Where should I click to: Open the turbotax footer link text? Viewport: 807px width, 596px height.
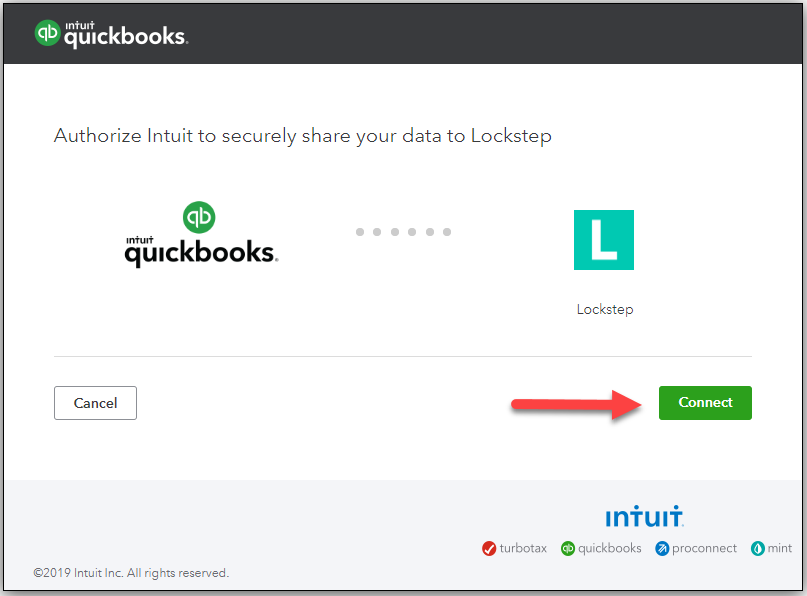click(x=523, y=548)
